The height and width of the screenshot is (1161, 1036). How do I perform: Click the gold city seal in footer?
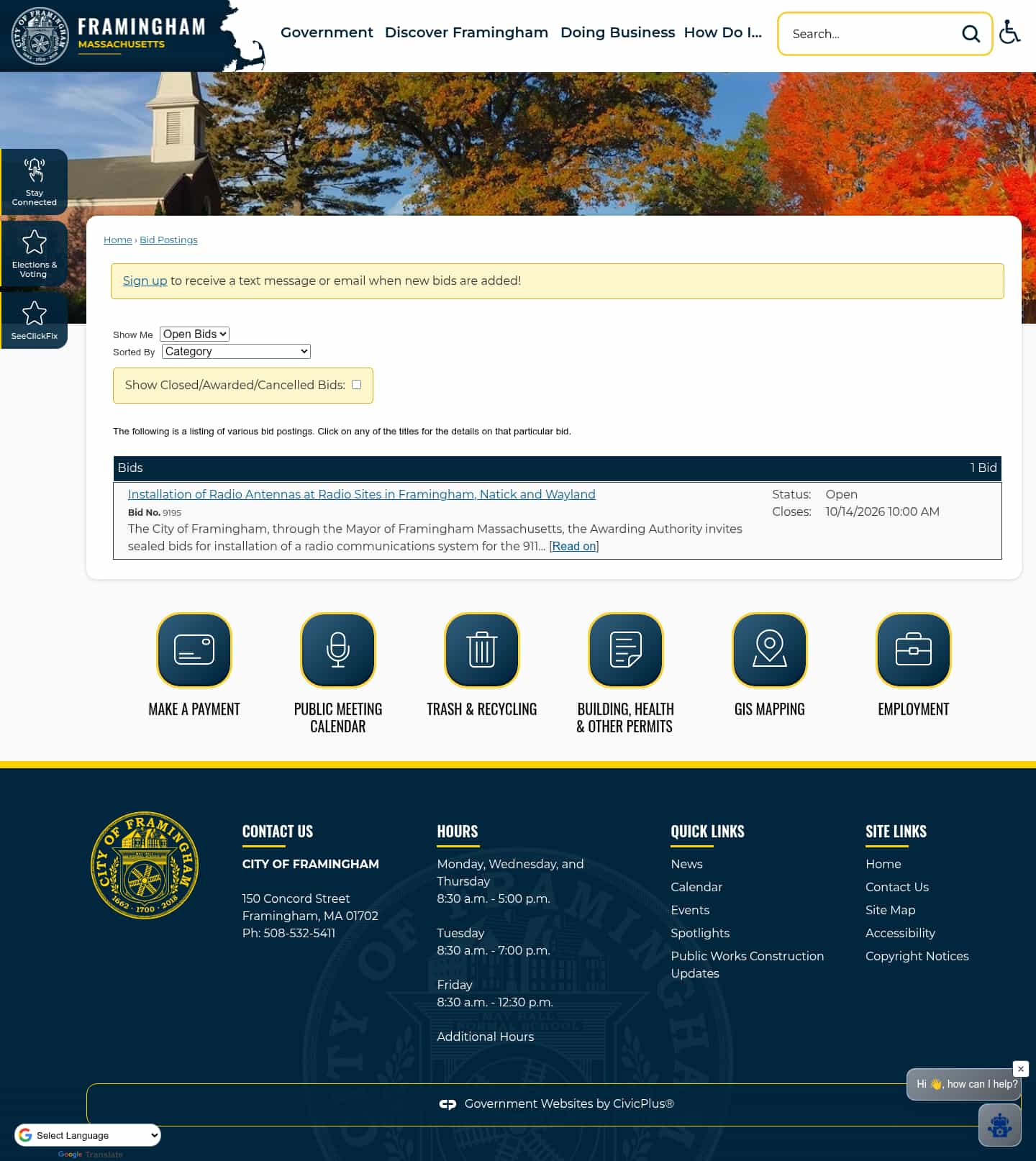pos(145,865)
